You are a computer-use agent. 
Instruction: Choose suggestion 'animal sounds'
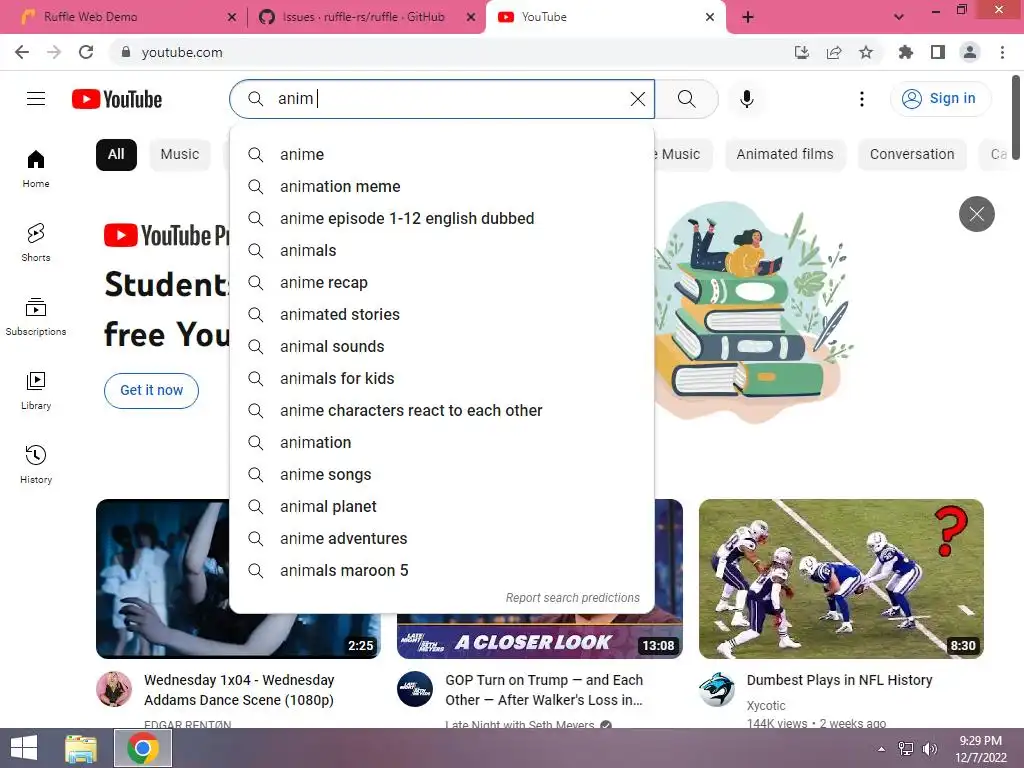[442, 347]
